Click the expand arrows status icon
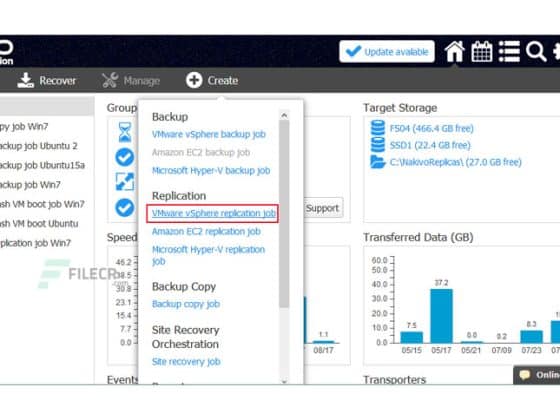560x420 pixels. click(x=125, y=182)
